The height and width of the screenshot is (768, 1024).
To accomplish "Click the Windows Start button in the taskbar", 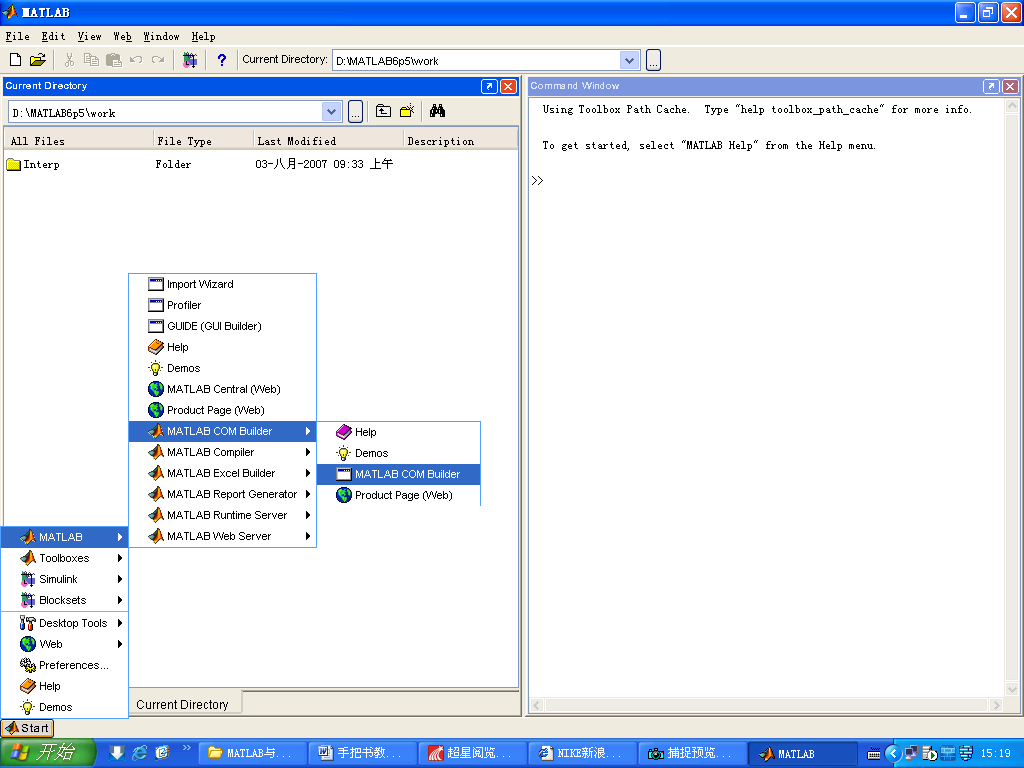I will coord(48,752).
